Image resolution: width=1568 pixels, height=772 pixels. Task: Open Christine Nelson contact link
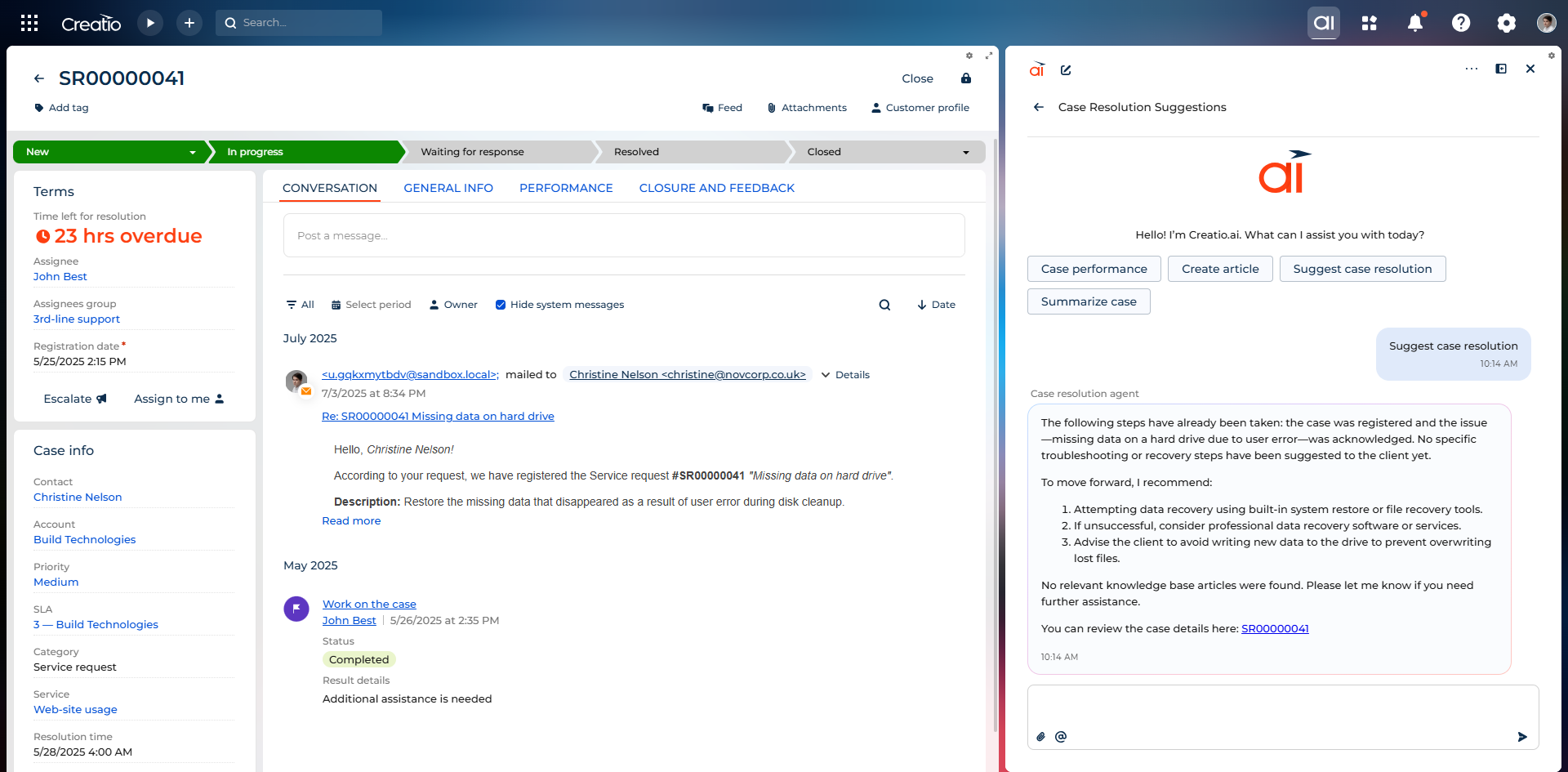click(x=78, y=497)
